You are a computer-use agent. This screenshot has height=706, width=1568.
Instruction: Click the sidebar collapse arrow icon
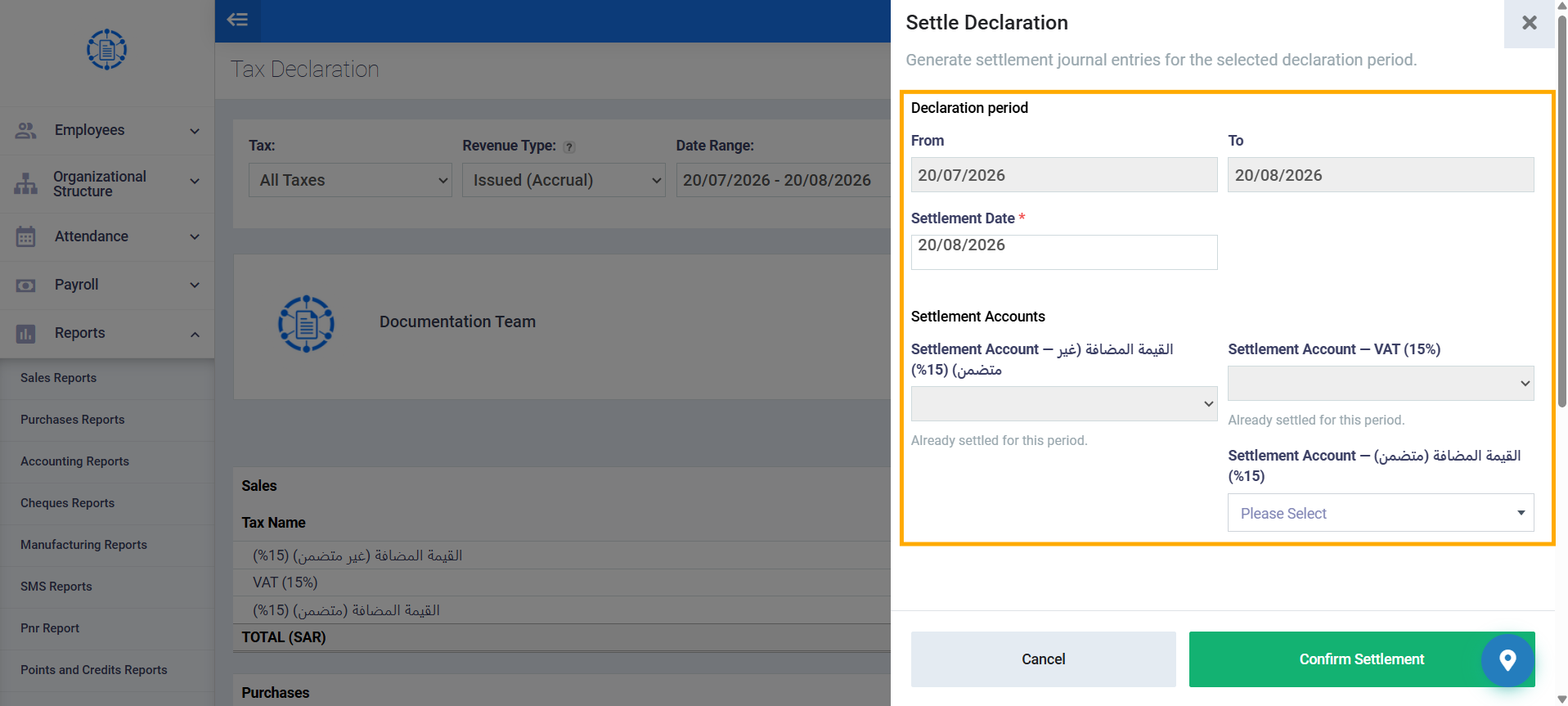tap(237, 20)
